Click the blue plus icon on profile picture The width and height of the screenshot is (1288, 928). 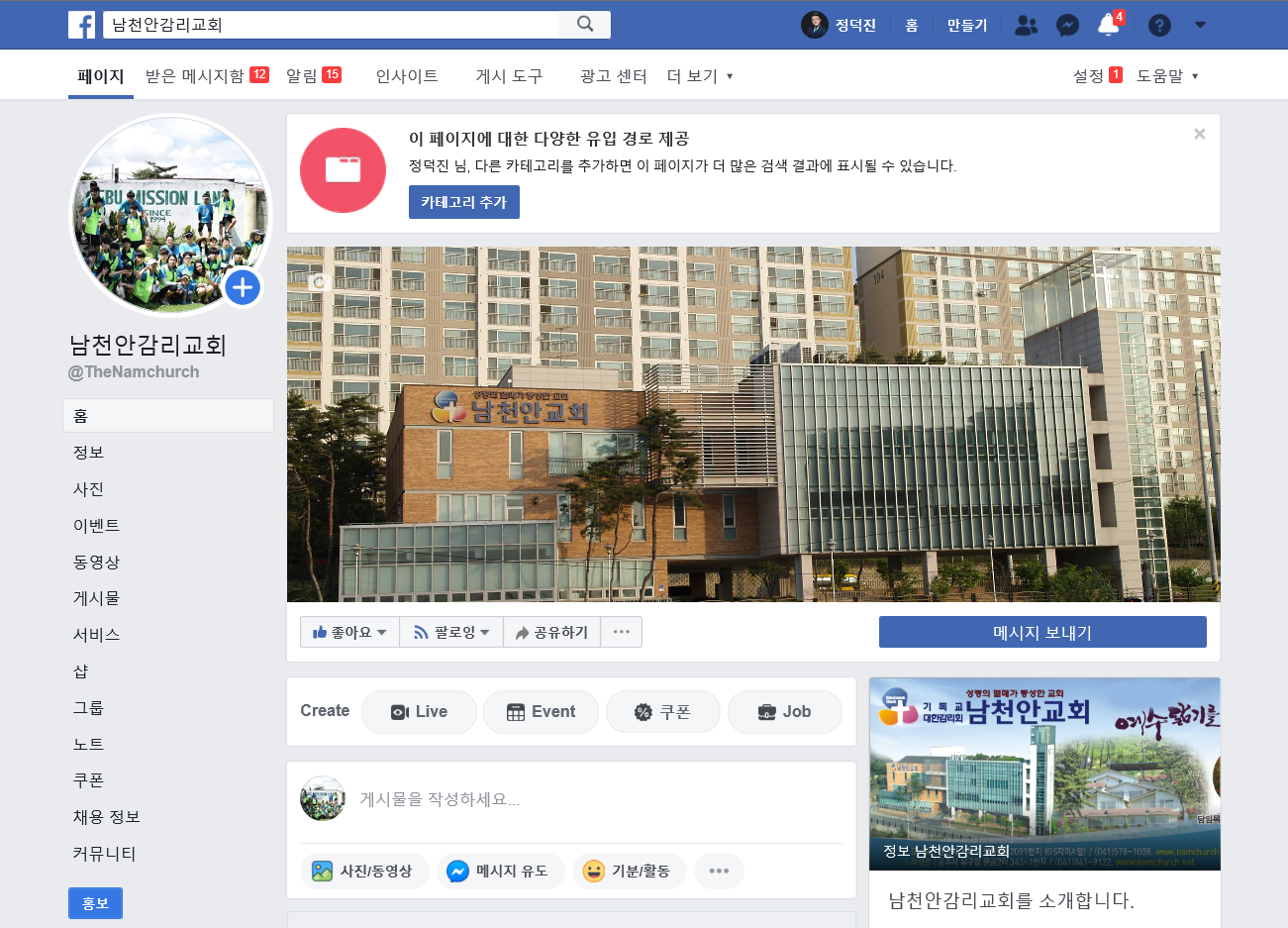coord(243,288)
